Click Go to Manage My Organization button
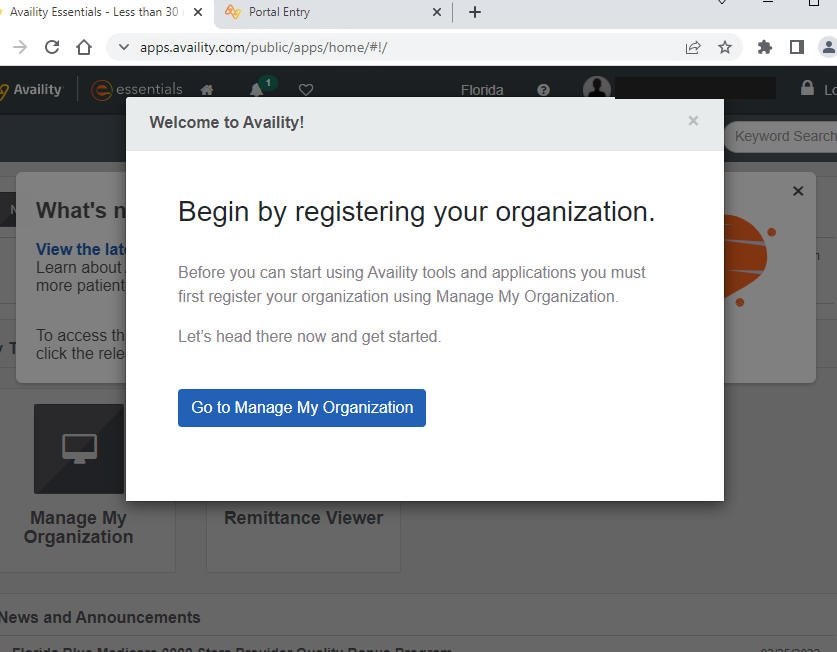 [x=302, y=407]
